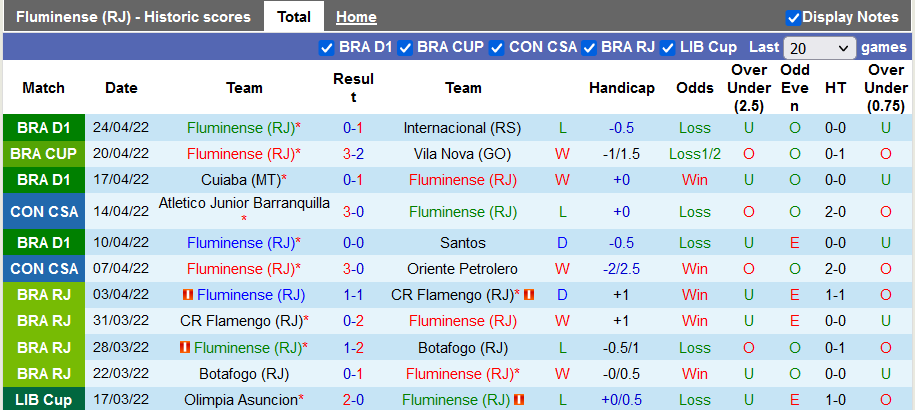Viewport: 915px width, 410px height.
Task: Click red card icon beside Fluminense on 28/03/22
Action: click(185, 348)
